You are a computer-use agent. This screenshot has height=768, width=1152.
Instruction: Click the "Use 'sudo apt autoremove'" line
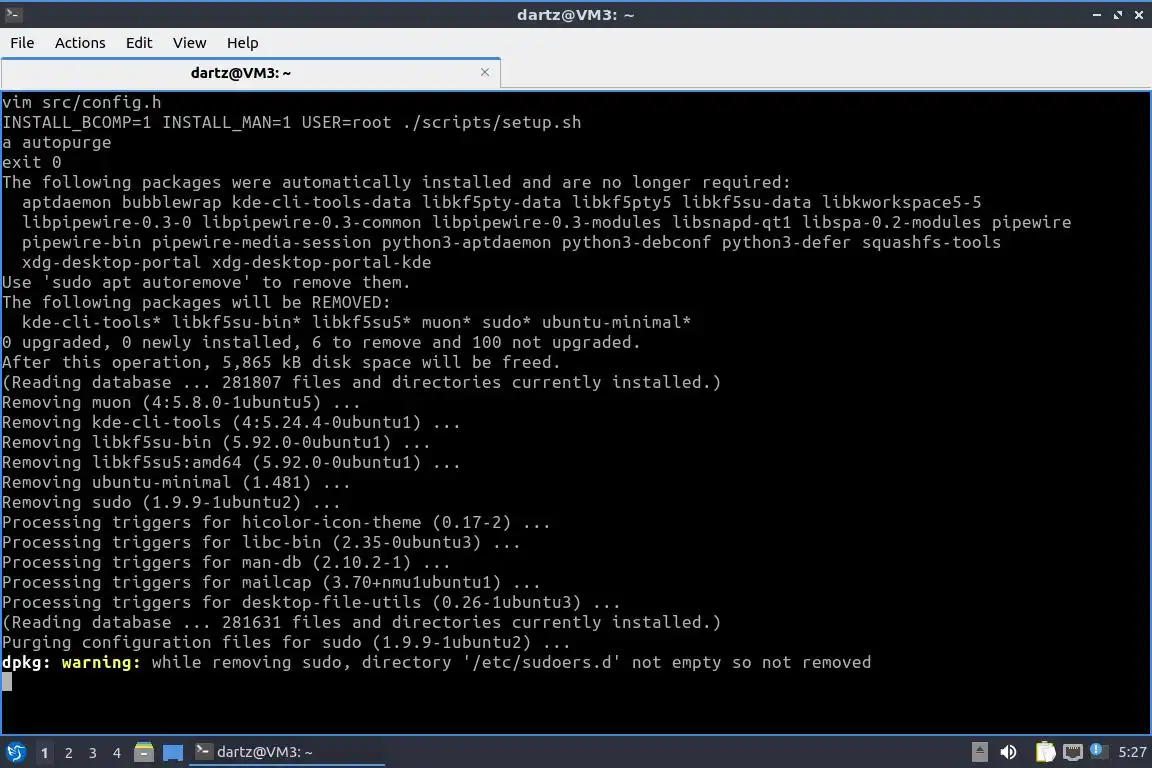(206, 282)
